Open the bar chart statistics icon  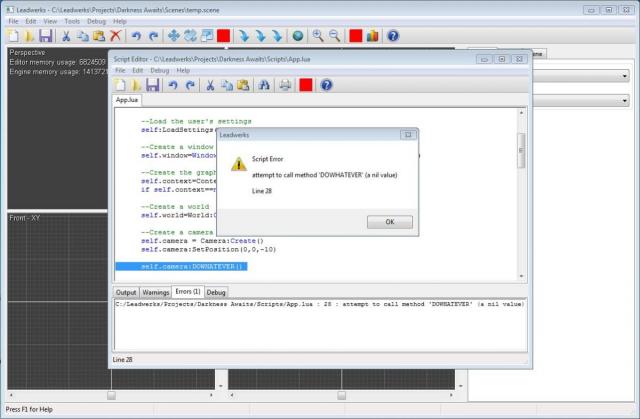pos(372,36)
